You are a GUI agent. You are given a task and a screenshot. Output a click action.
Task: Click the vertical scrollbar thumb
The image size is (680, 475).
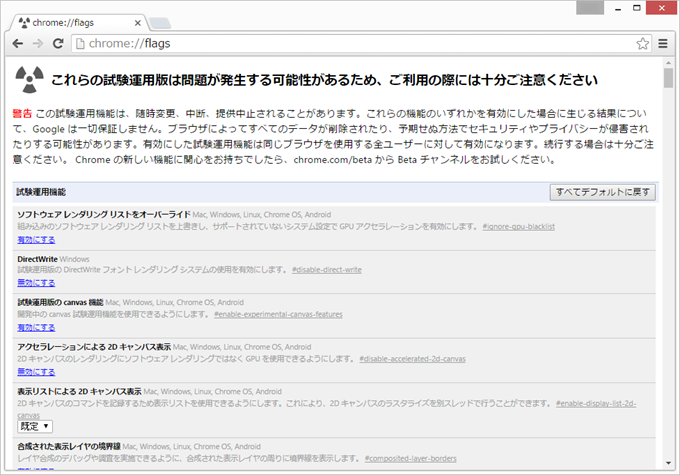click(668, 79)
